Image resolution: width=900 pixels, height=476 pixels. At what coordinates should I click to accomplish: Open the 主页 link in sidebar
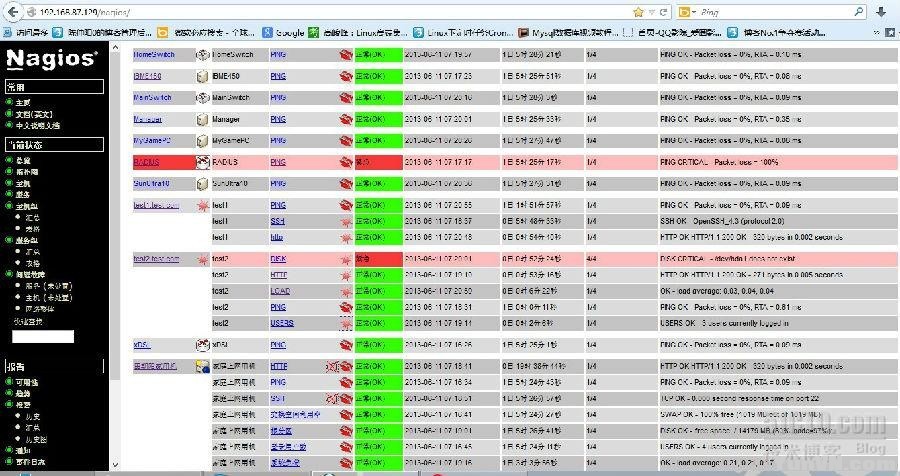tap(23, 103)
